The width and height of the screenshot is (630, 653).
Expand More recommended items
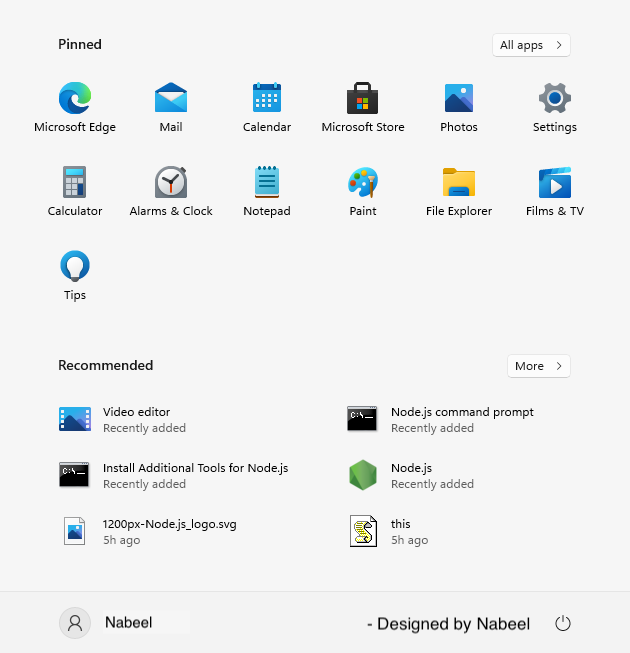[x=539, y=366]
